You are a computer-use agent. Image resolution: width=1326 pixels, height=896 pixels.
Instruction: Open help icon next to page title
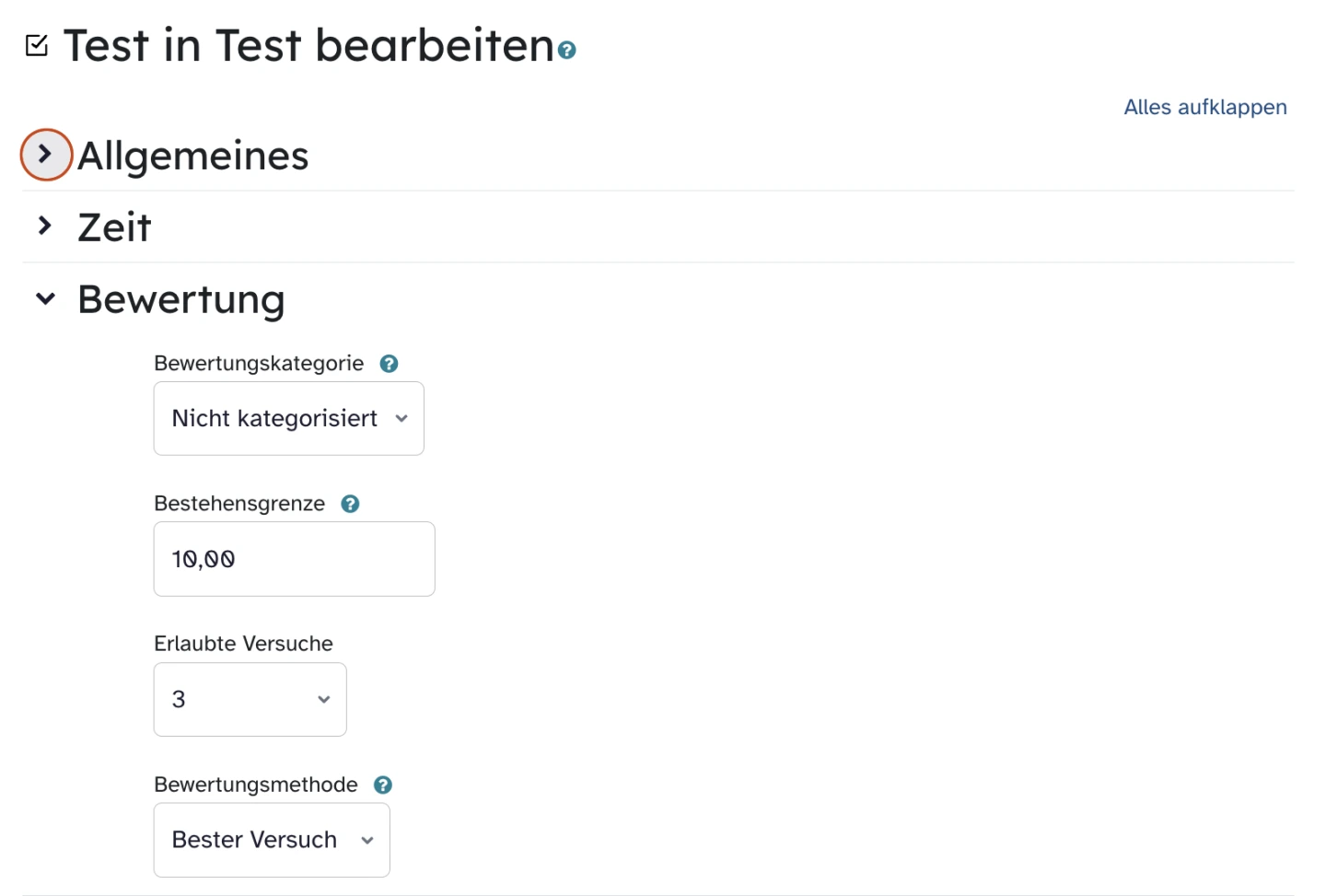click(x=567, y=50)
